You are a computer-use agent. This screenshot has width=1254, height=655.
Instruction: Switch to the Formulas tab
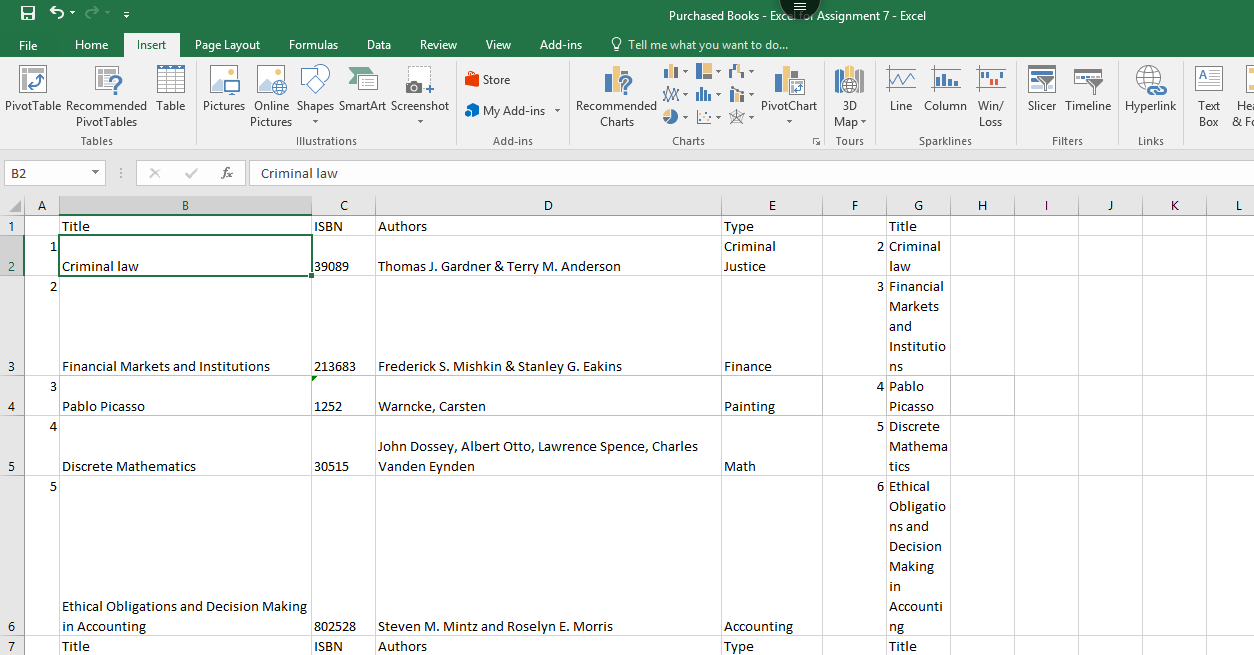[313, 44]
